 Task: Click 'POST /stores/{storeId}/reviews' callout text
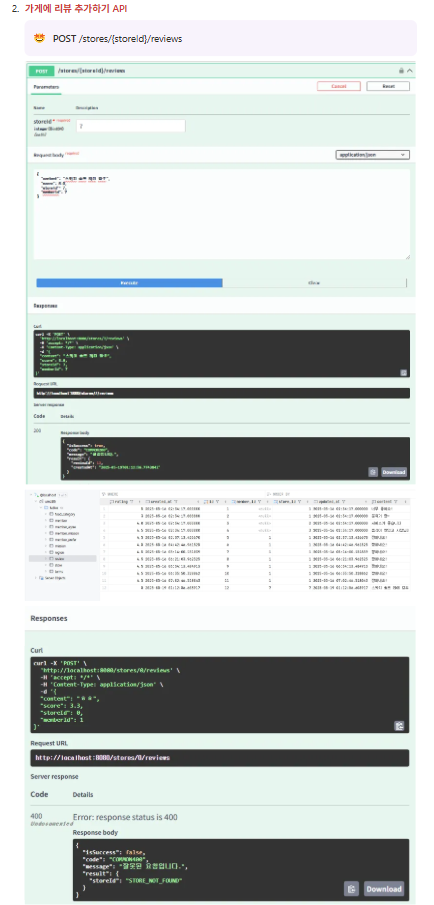(118, 39)
